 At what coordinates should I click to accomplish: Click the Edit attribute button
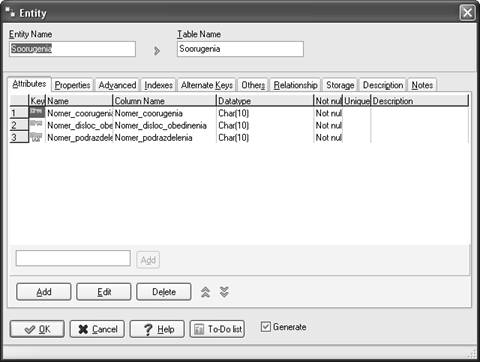coord(104,292)
